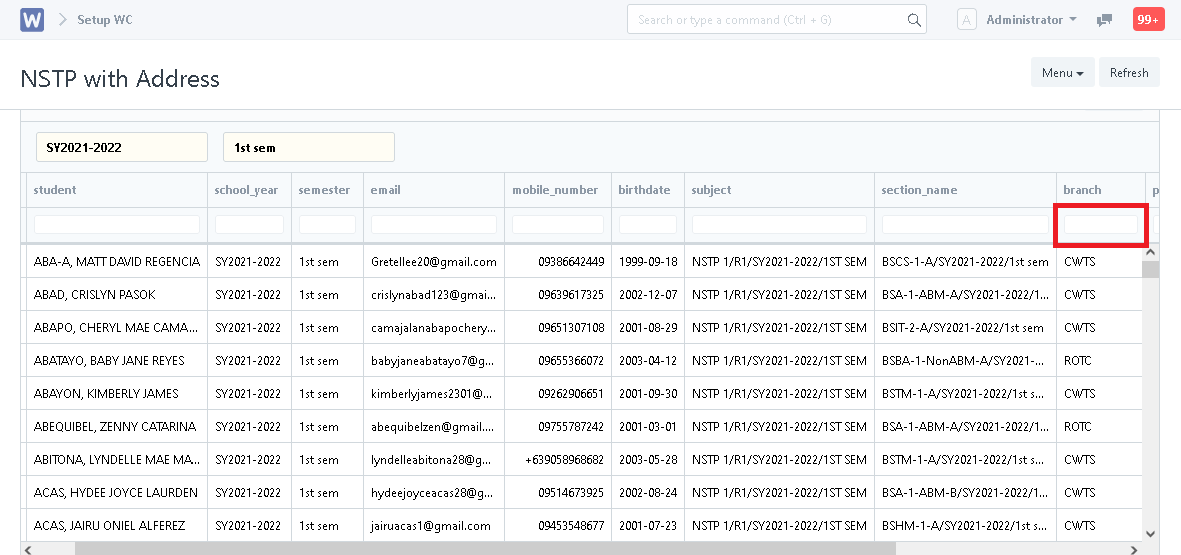
Task: Click section BSIT-2-A/SY2021-2022/1st sem
Action: click(965, 328)
